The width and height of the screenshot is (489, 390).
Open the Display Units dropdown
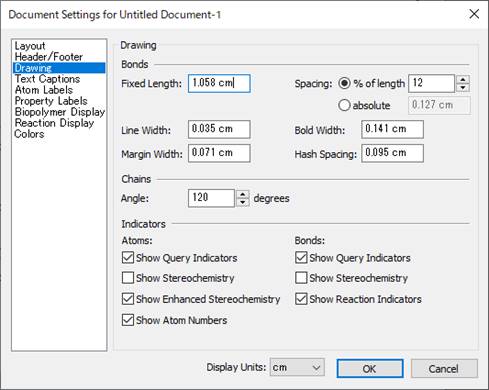(x=297, y=367)
